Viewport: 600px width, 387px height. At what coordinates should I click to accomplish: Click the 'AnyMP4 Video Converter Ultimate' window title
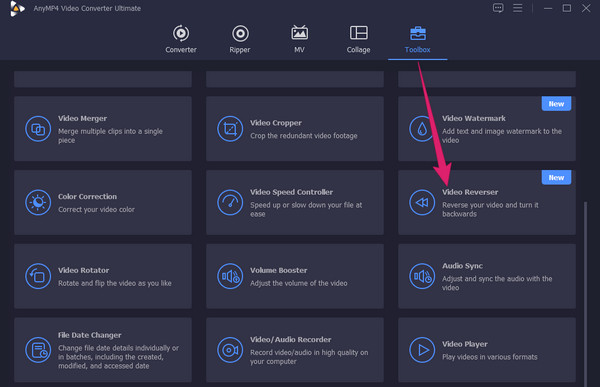pos(87,8)
